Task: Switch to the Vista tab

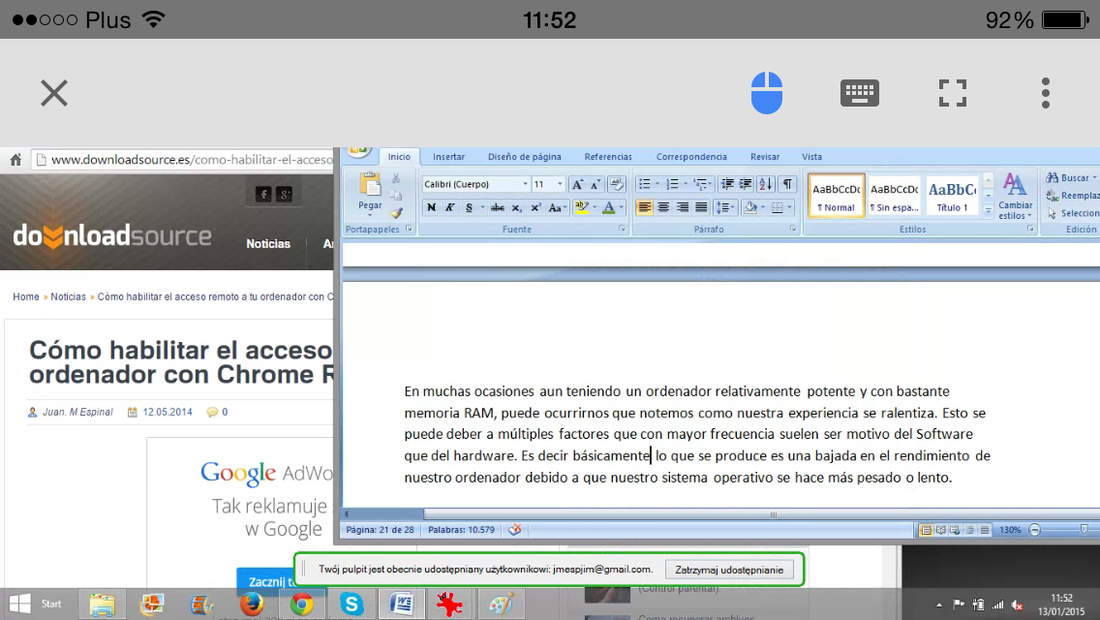Action: pyautogui.click(x=812, y=157)
